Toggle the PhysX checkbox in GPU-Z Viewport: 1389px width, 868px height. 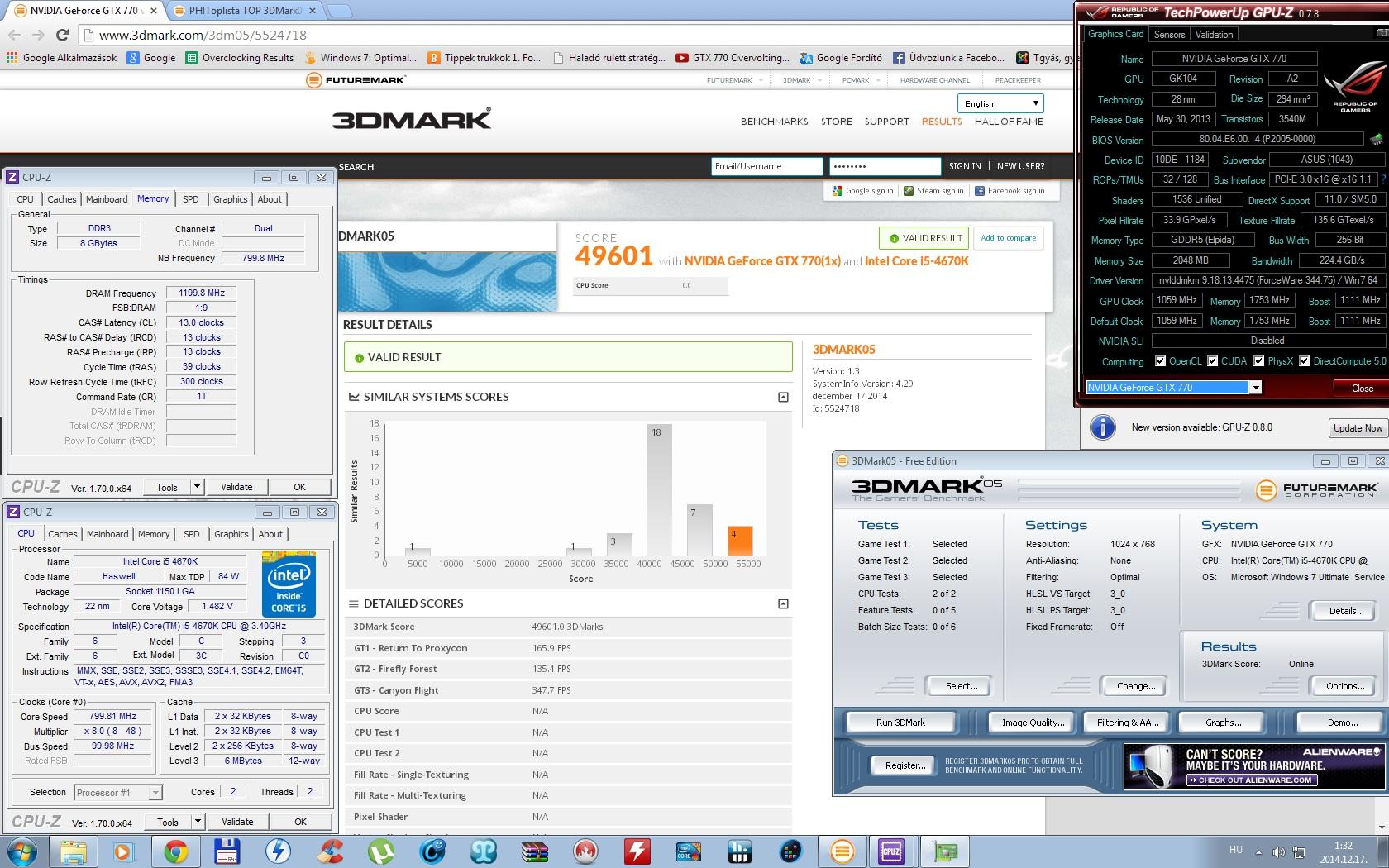[x=1258, y=361]
